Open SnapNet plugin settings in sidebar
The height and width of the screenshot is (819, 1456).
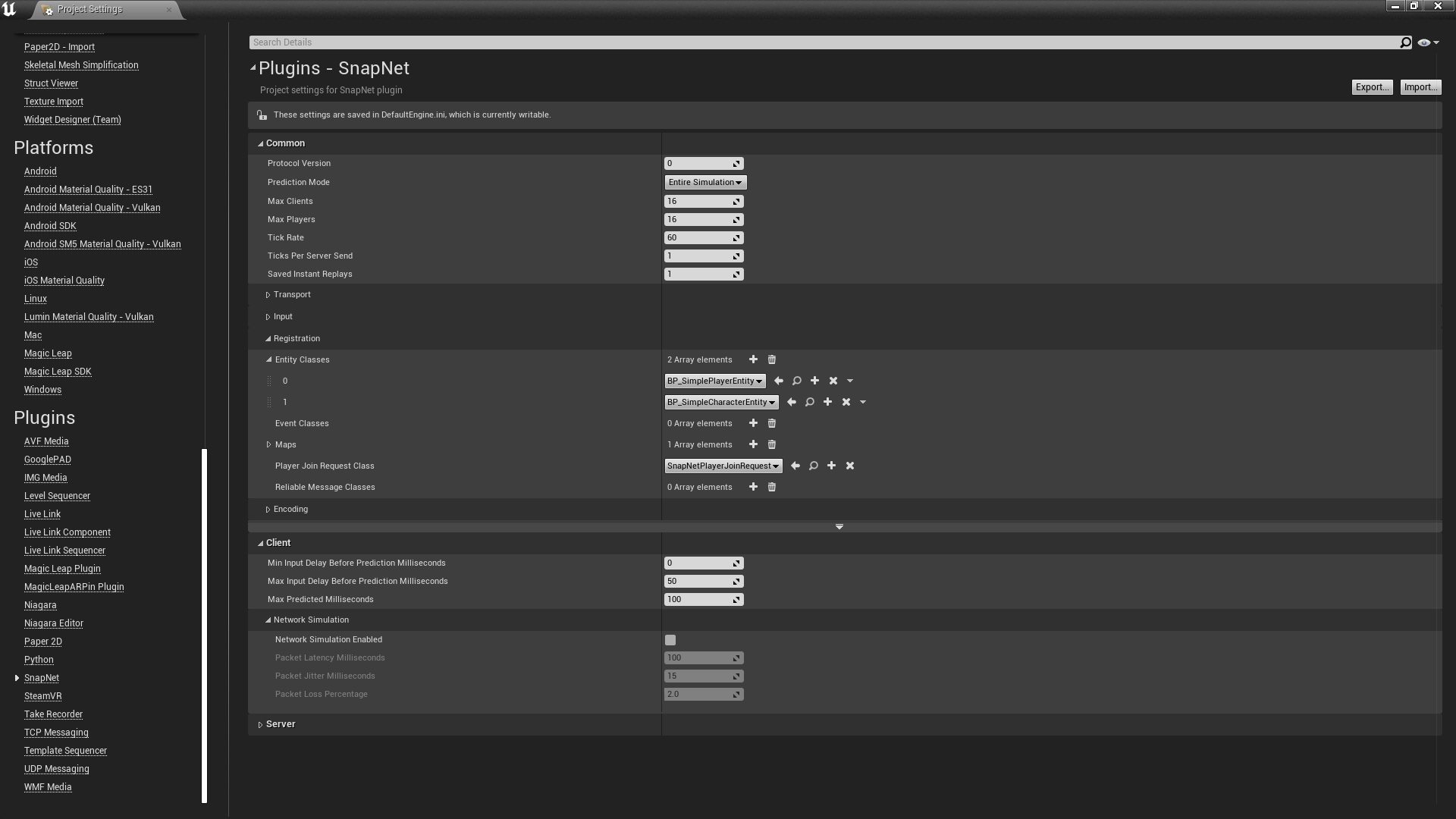point(42,678)
